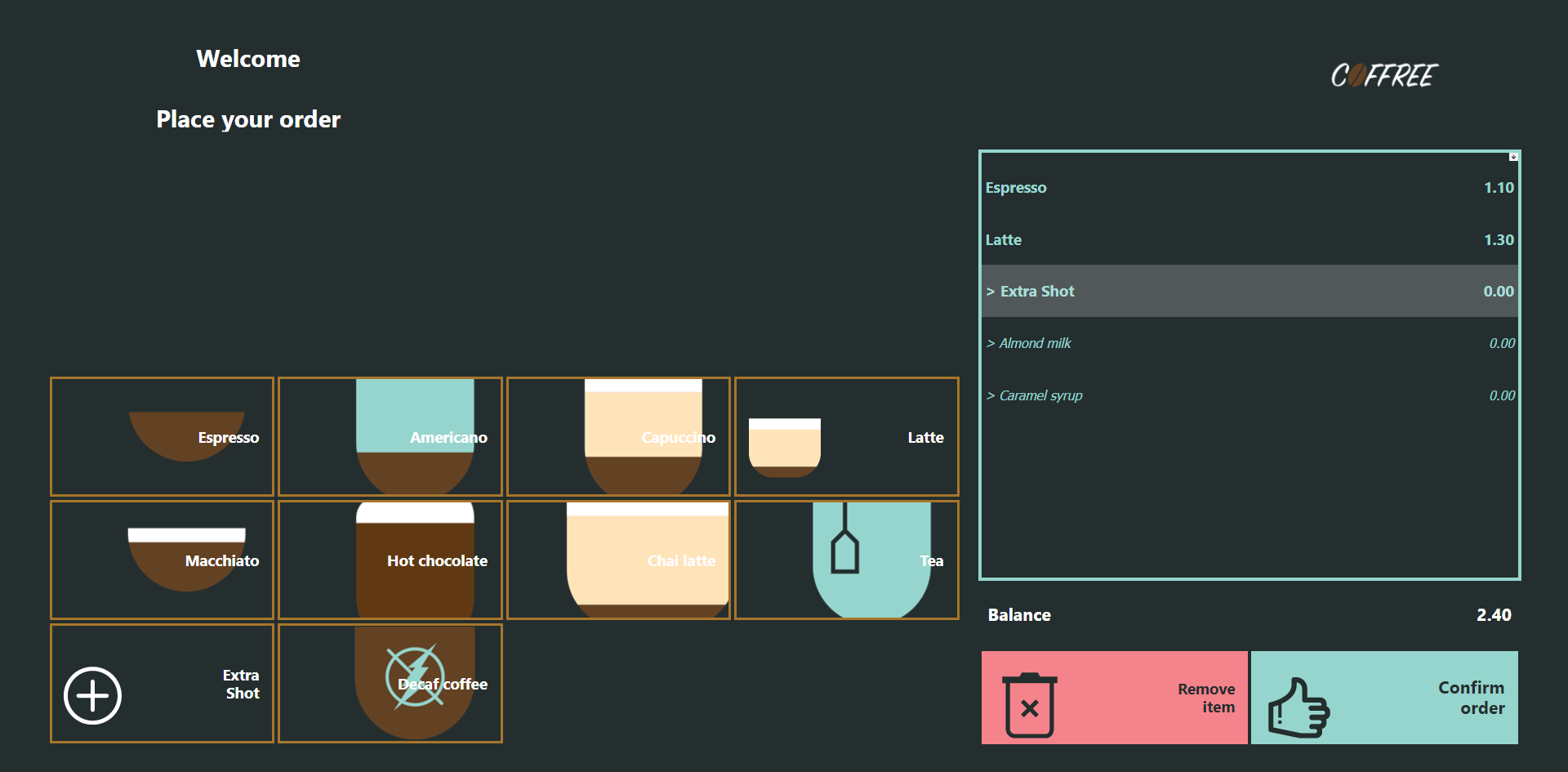Screen dimensions: 1568x772
Task: Select the Espresso row in the order list
Action: click(1249, 187)
